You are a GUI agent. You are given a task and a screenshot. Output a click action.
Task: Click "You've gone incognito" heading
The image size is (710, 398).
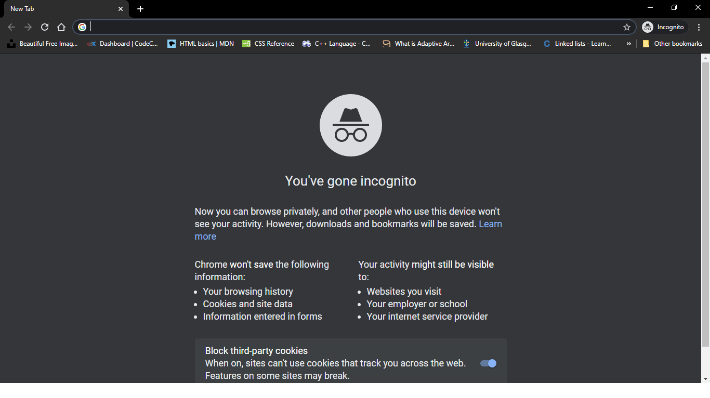point(350,181)
